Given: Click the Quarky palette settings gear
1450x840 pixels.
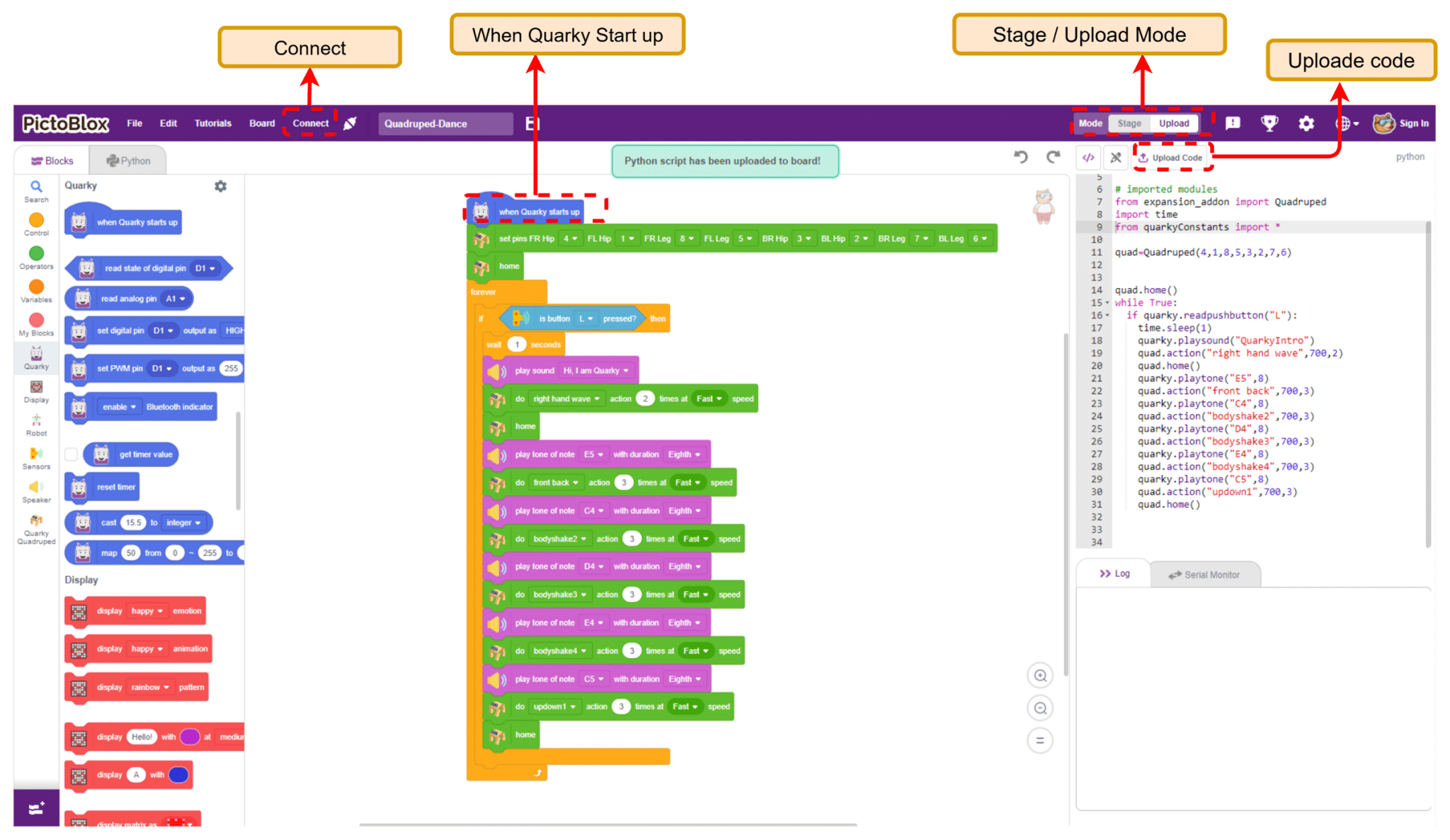Looking at the screenshot, I should [x=221, y=186].
